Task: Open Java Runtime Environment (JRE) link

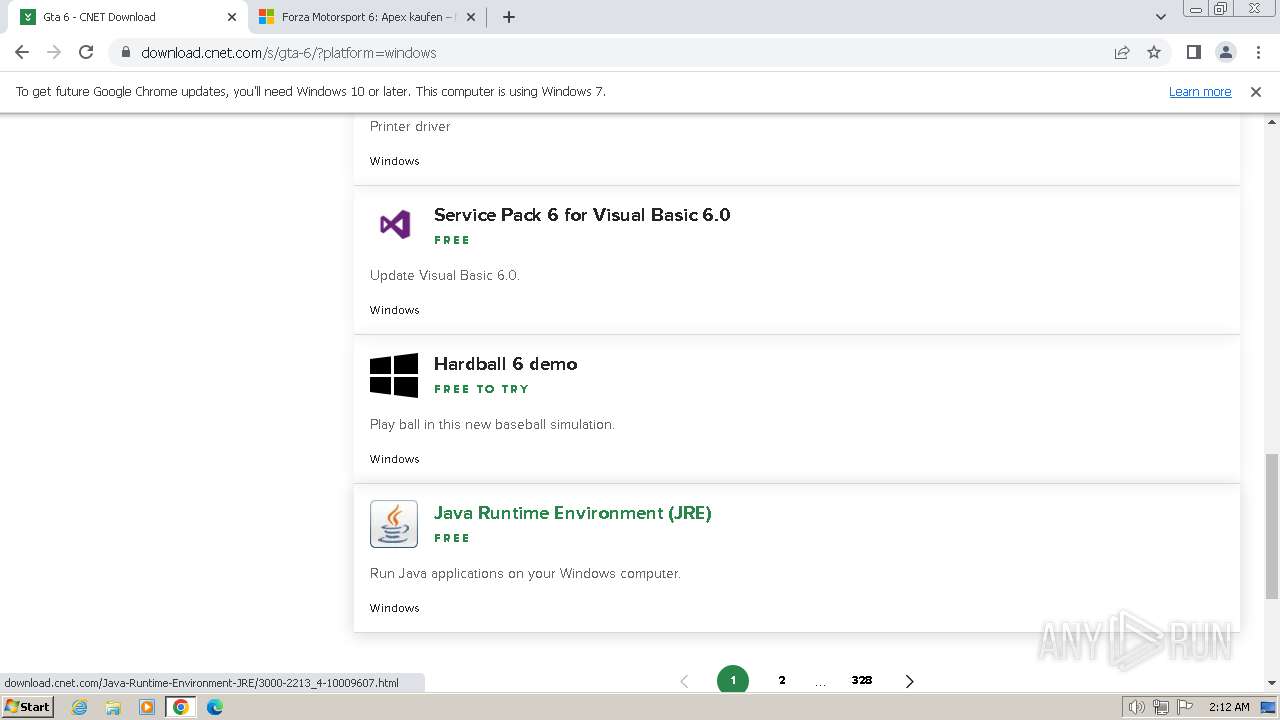Action: tap(573, 513)
